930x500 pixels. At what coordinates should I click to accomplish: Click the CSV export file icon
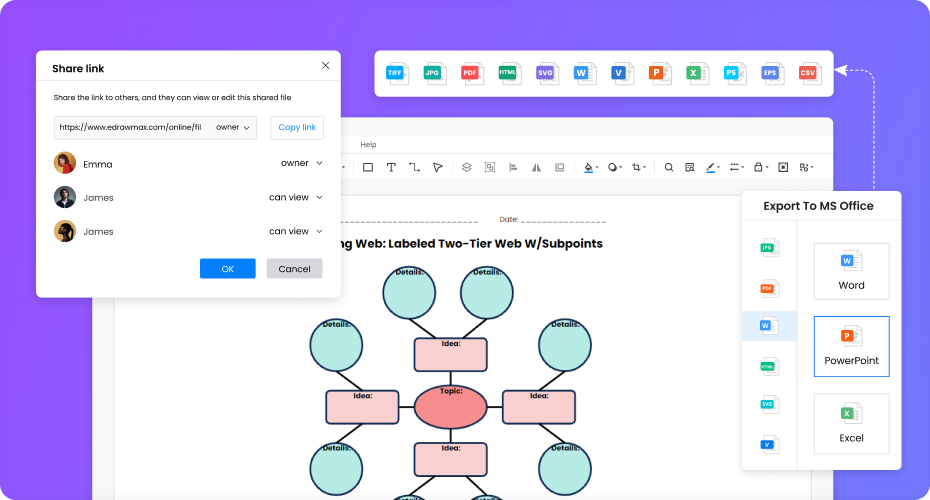(x=808, y=73)
